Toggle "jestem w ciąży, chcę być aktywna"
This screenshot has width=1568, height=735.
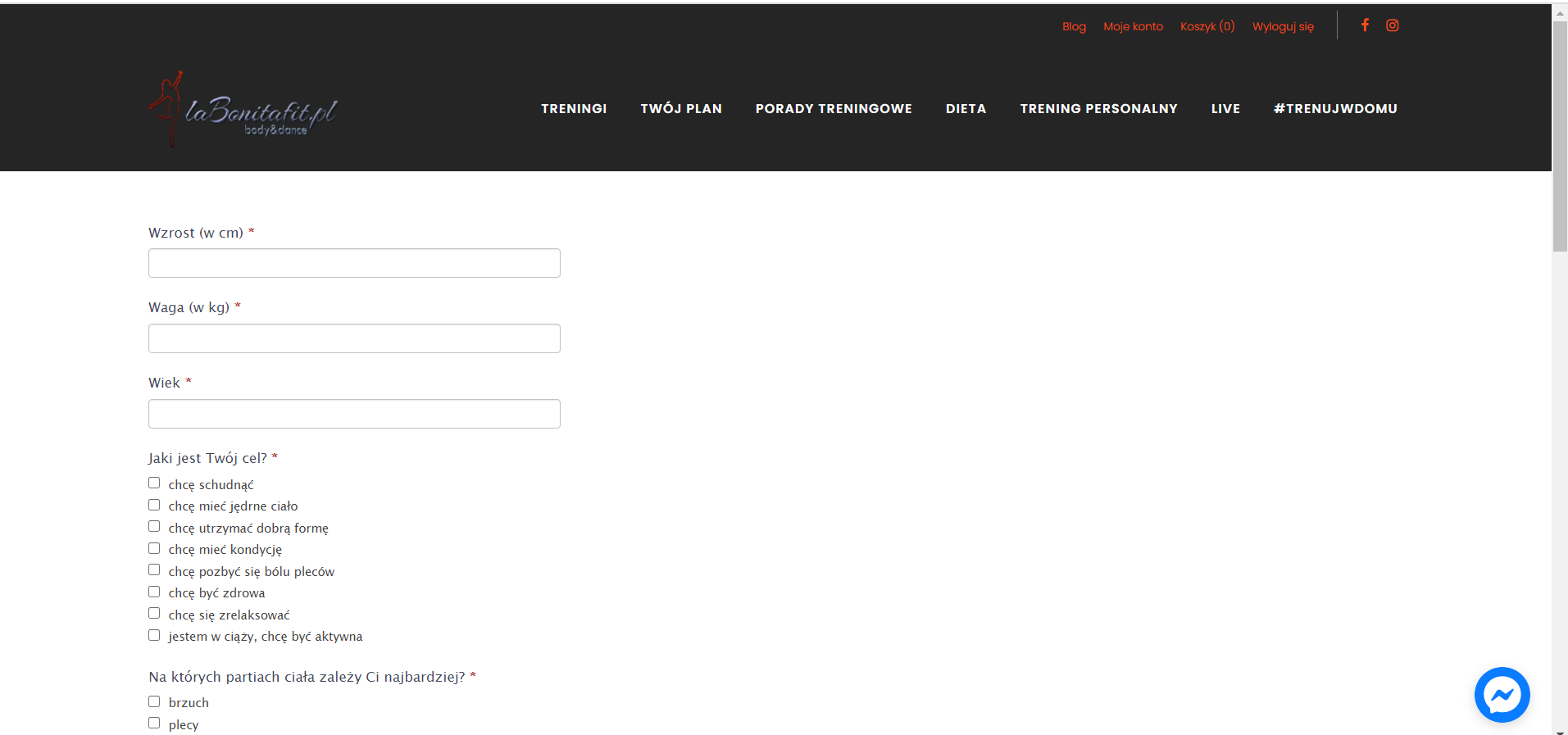pyautogui.click(x=154, y=636)
